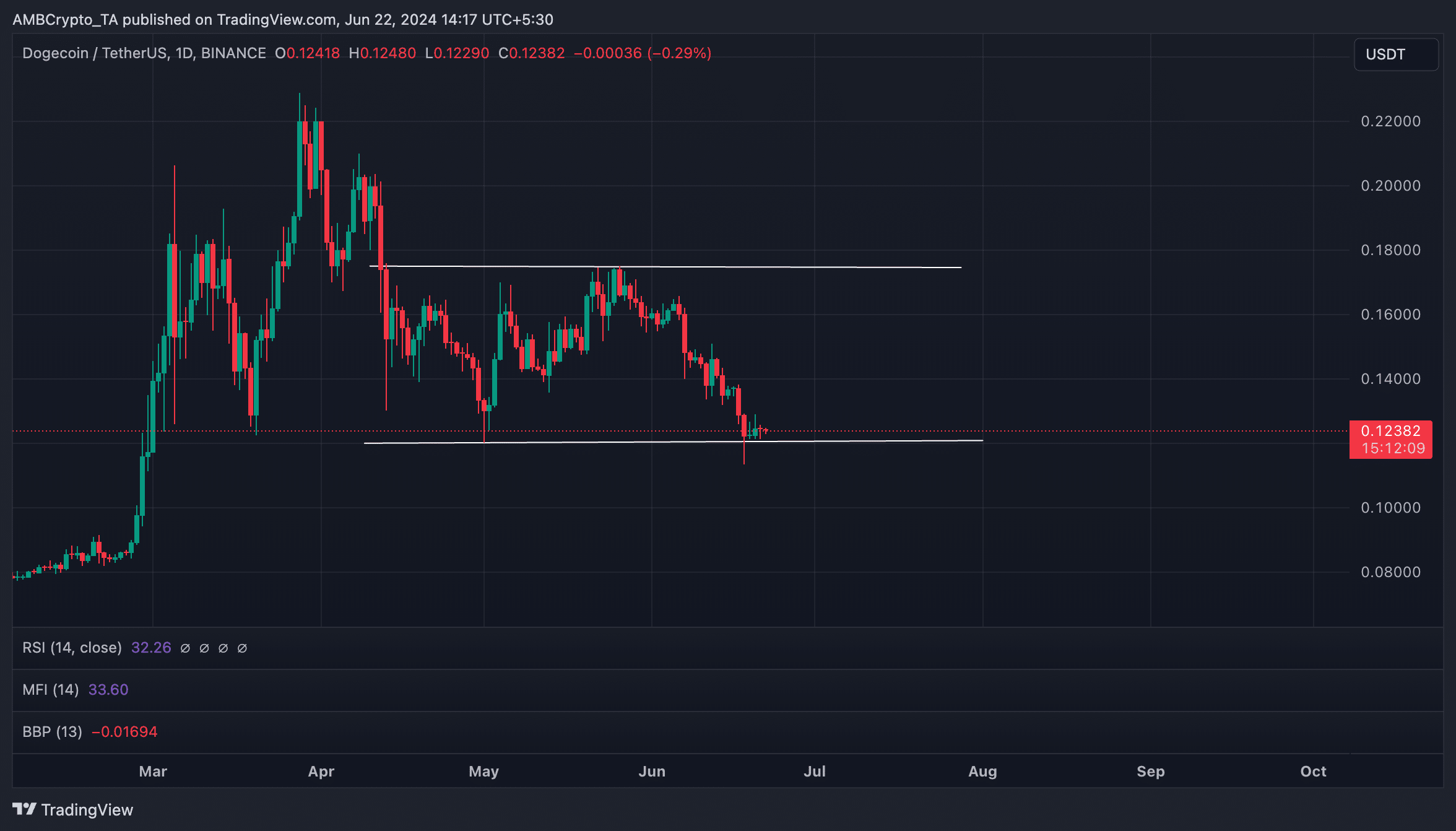Click the 0.20000 price axis label
Image resolution: width=1456 pixels, height=831 pixels.
[1390, 186]
